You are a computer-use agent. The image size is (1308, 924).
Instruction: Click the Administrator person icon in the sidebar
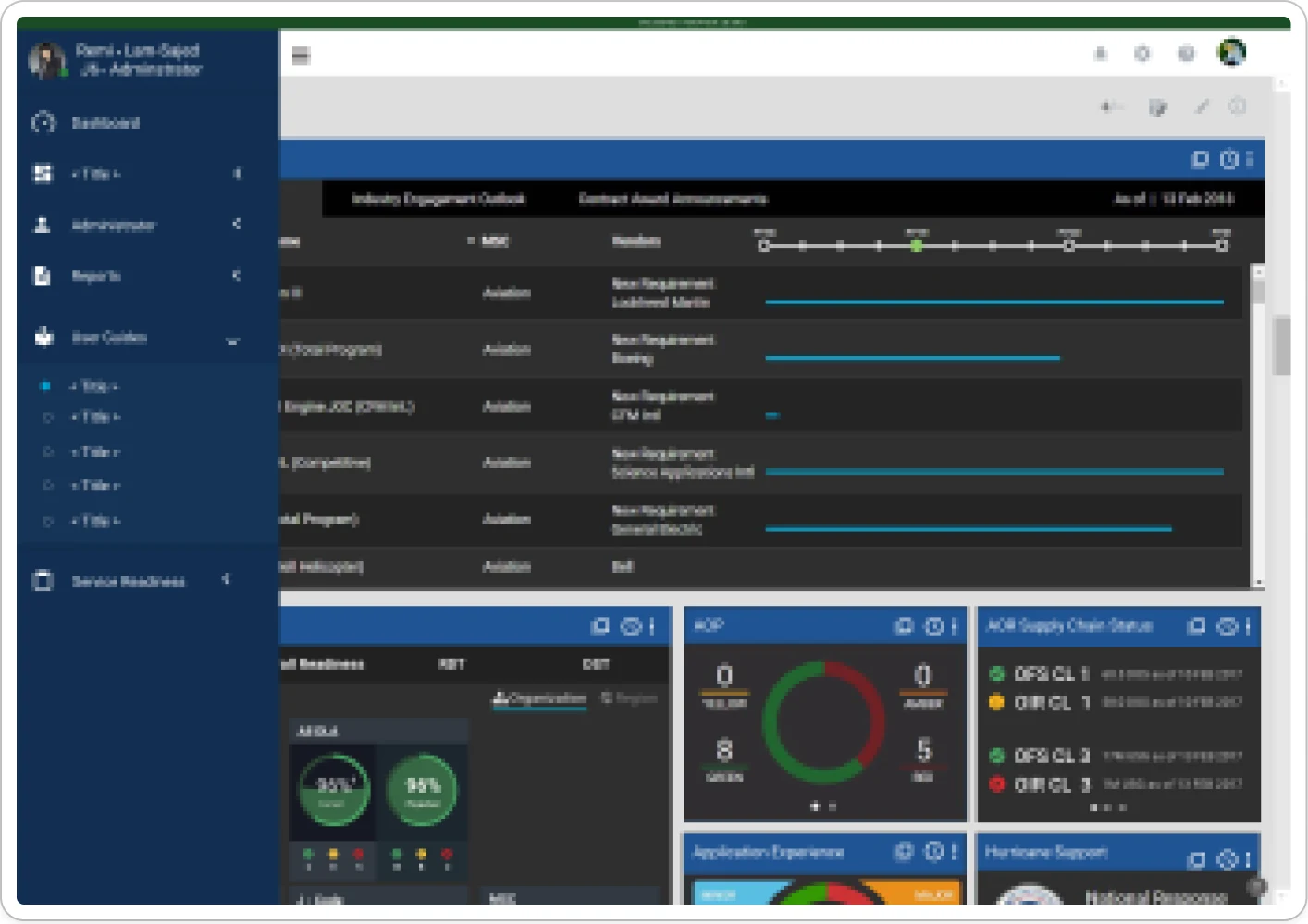(42, 225)
